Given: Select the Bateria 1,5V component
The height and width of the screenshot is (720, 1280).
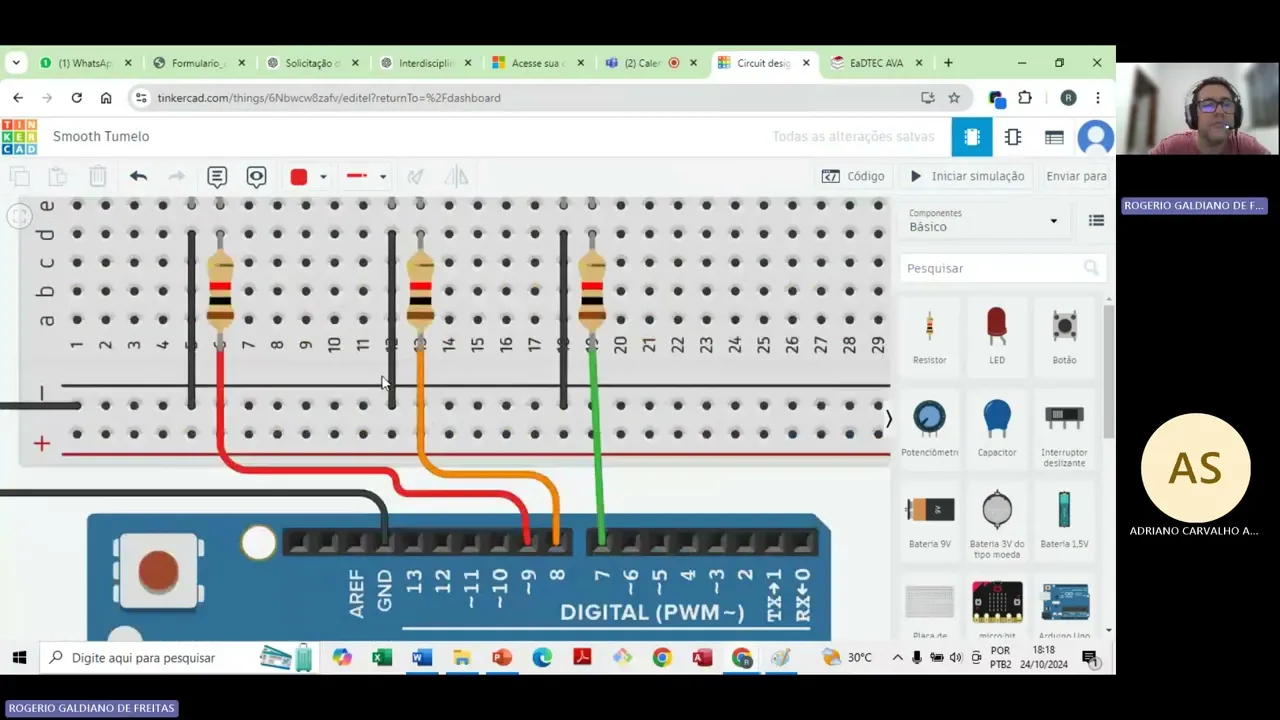Looking at the screenshot, I should [x=1064, y=519].
